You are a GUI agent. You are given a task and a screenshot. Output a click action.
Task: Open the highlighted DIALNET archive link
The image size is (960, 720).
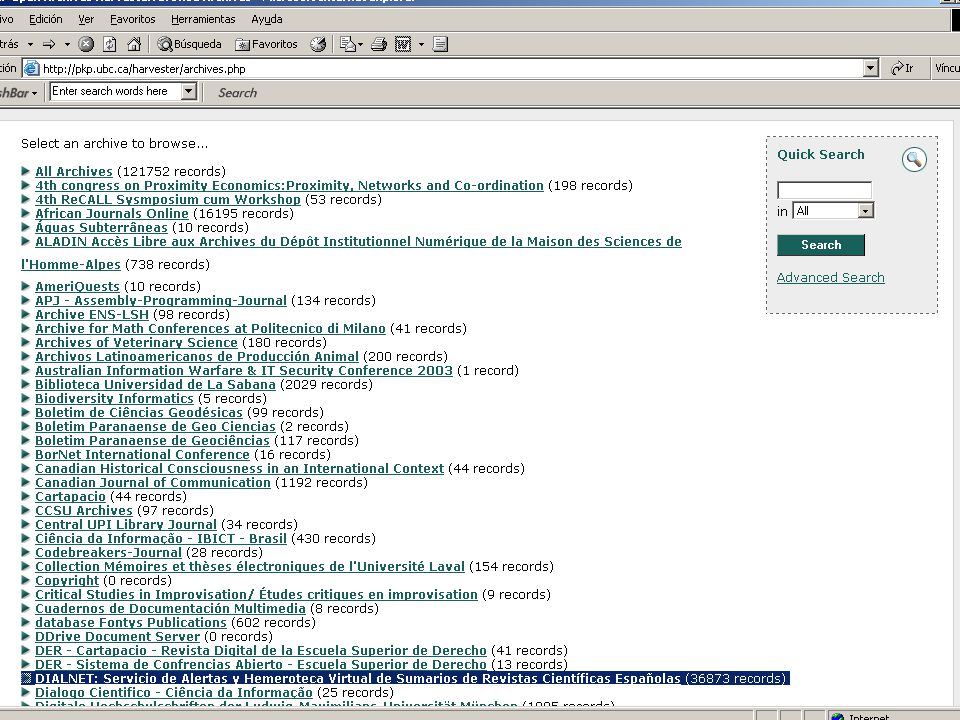tap(358, 678)
